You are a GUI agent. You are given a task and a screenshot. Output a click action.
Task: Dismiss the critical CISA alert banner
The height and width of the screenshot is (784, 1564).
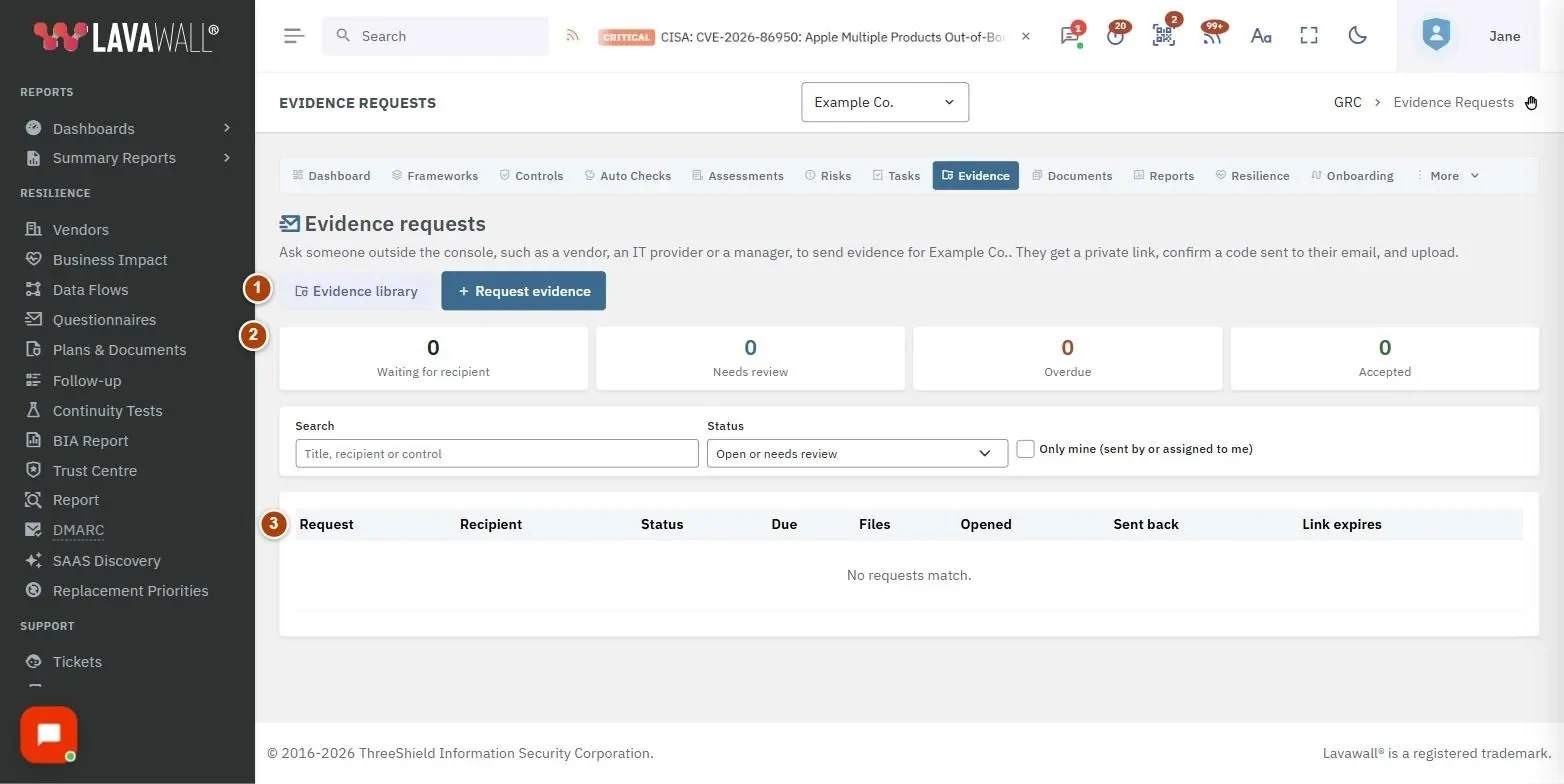(x=1026, y=36)
